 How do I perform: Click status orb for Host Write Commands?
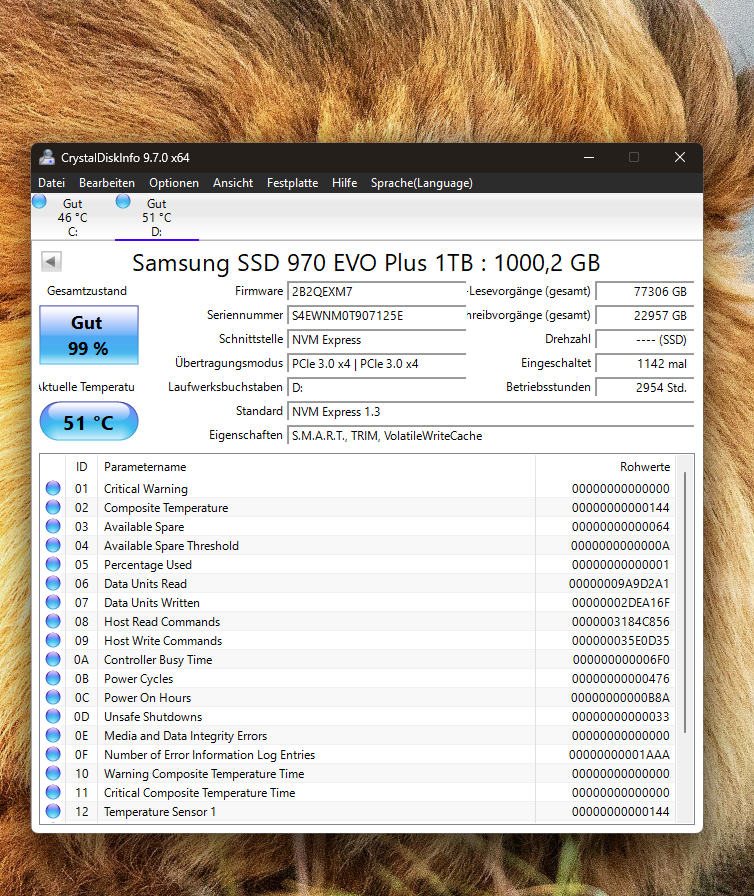coord(53,640)
